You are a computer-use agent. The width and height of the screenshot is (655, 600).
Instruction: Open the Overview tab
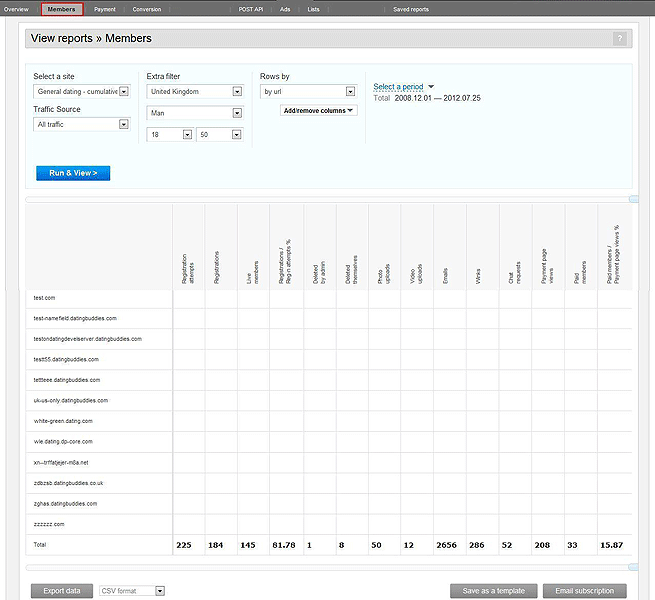[x=16, y=9]
